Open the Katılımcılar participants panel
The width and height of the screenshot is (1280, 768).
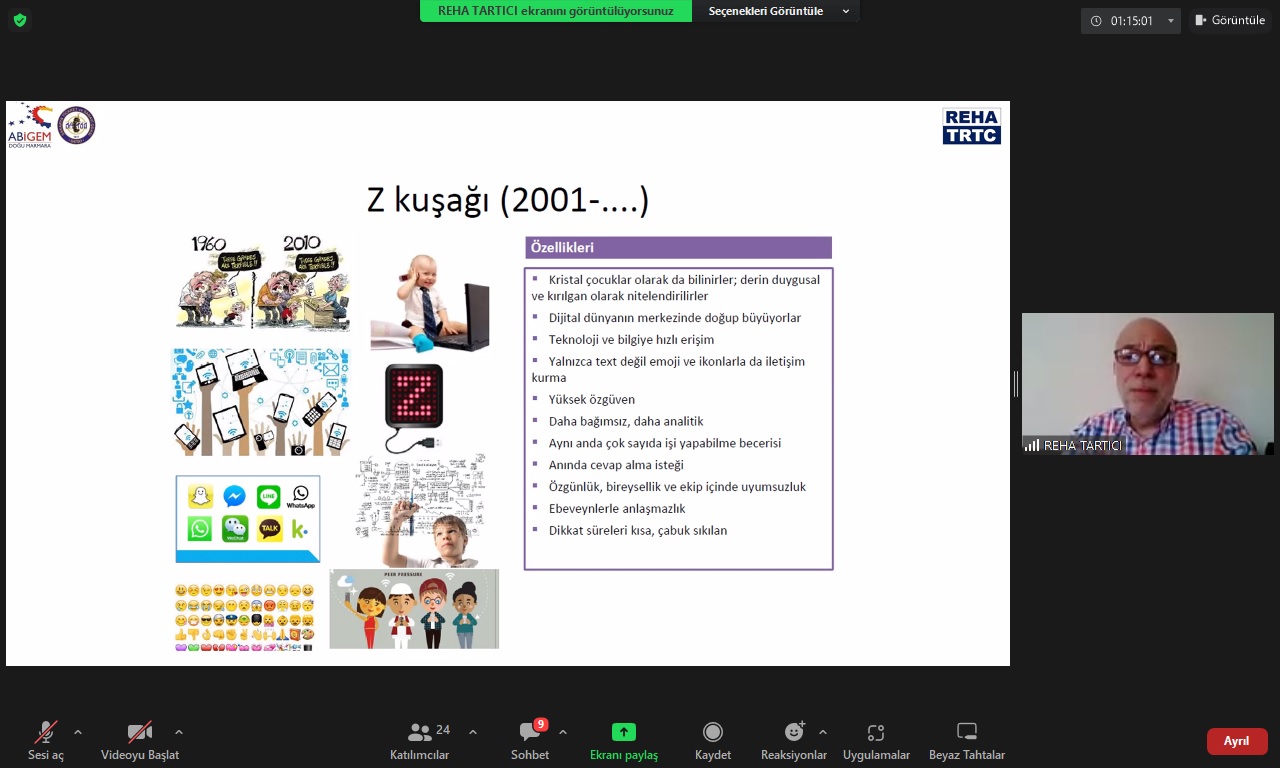point(420,740)
